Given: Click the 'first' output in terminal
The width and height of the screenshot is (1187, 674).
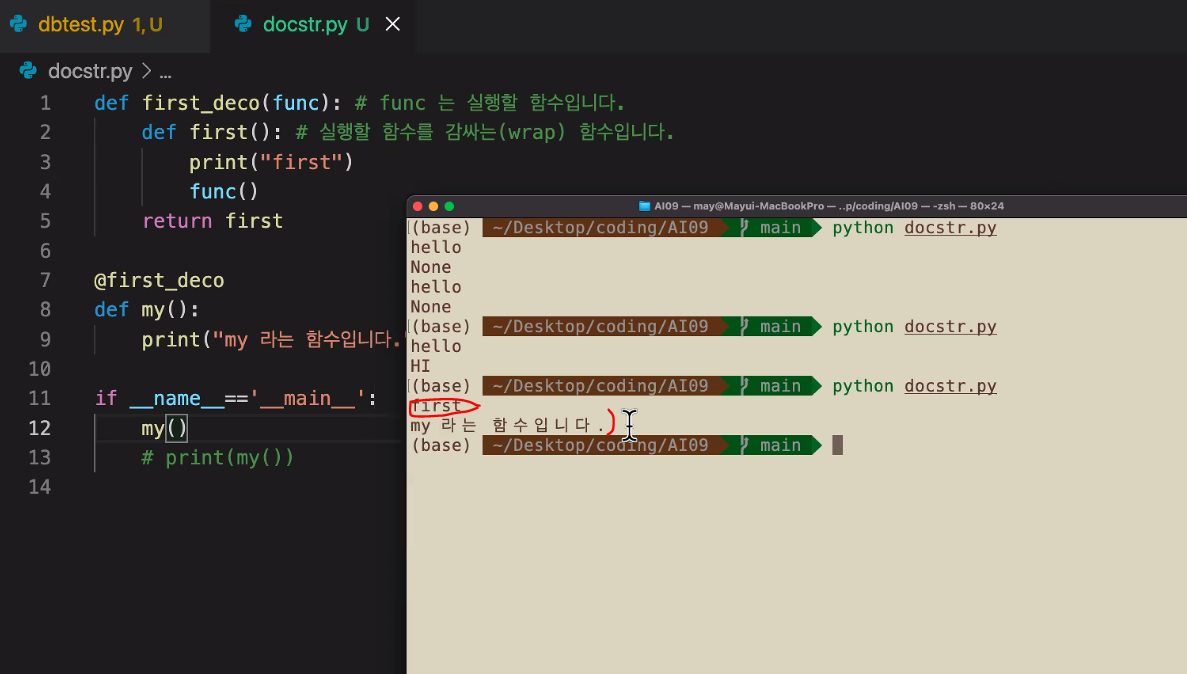Looking at the screenshot, I should tap(436, 406).
